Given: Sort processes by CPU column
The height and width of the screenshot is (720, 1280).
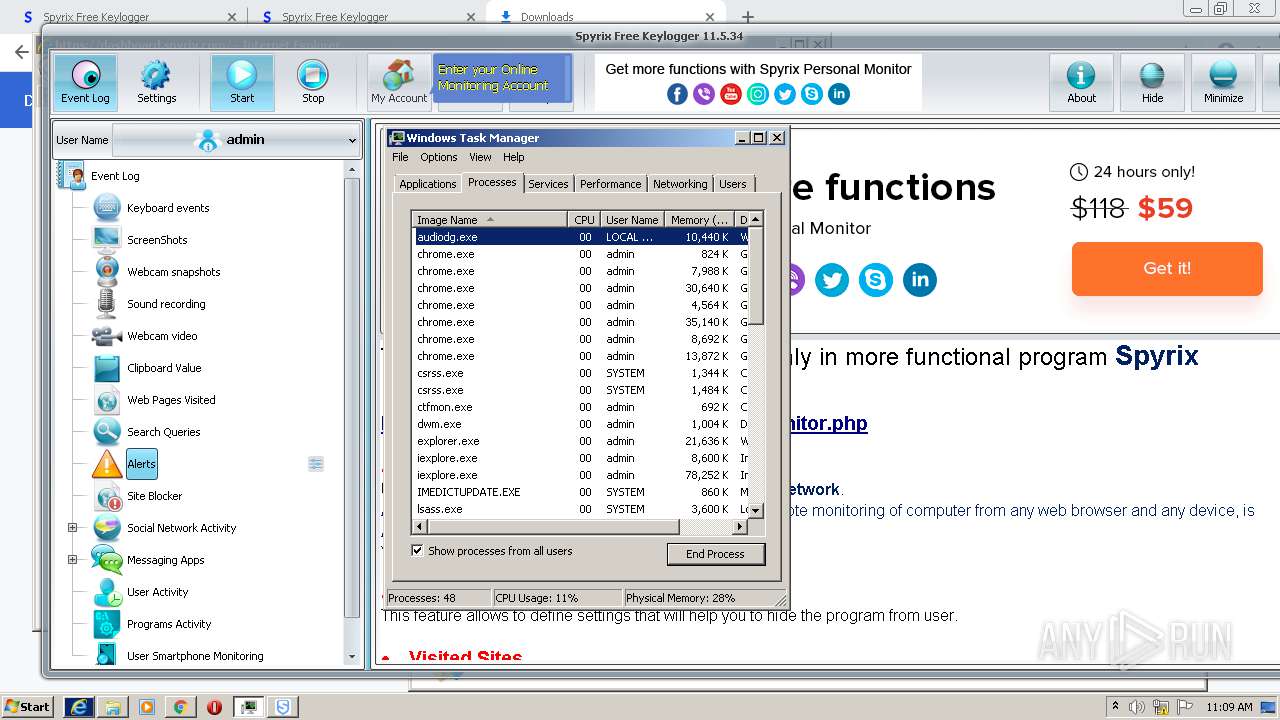Looking at the screenshot, I should coord(584,219).
